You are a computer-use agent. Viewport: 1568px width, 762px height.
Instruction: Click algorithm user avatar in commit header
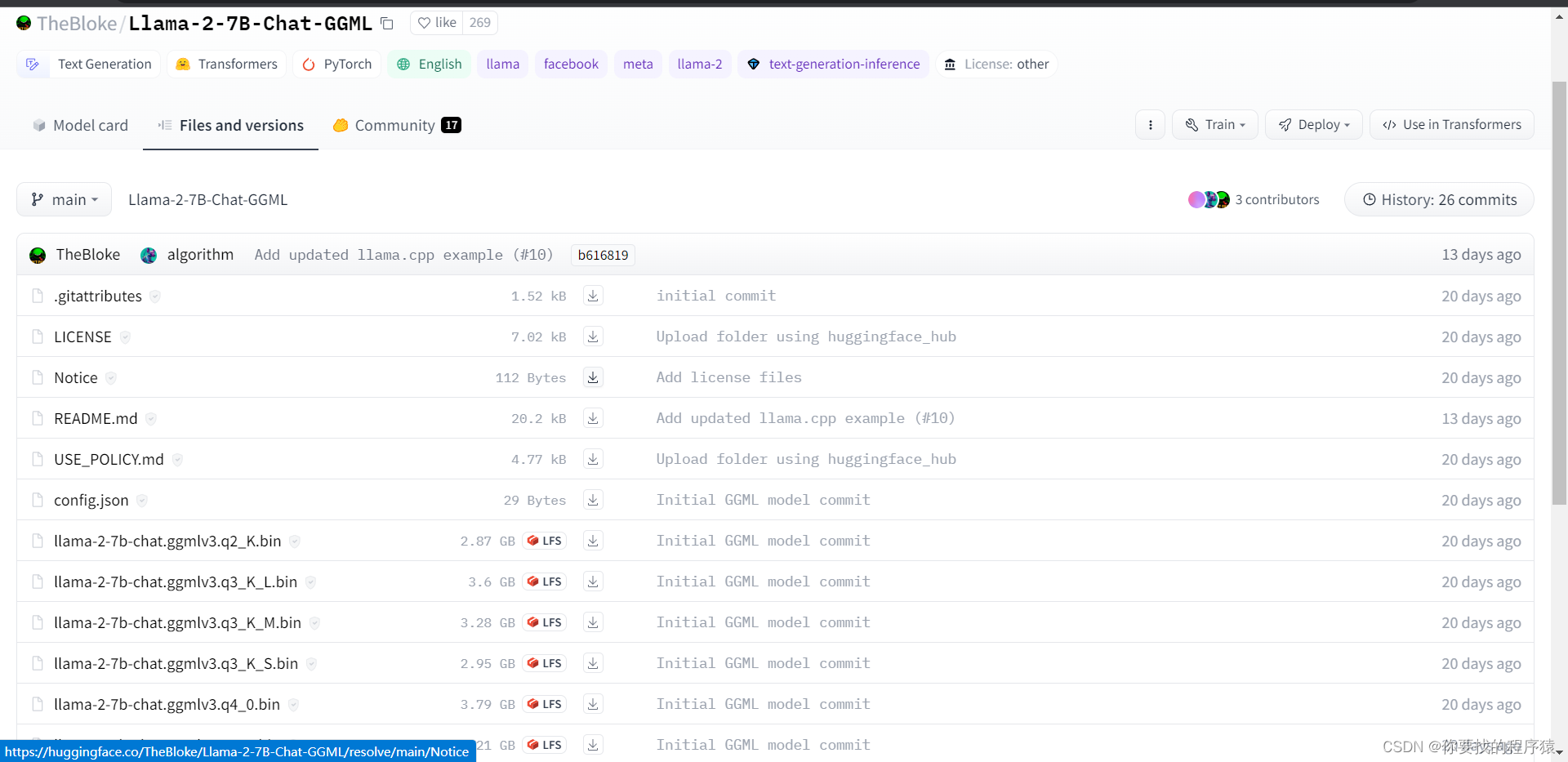149,256
